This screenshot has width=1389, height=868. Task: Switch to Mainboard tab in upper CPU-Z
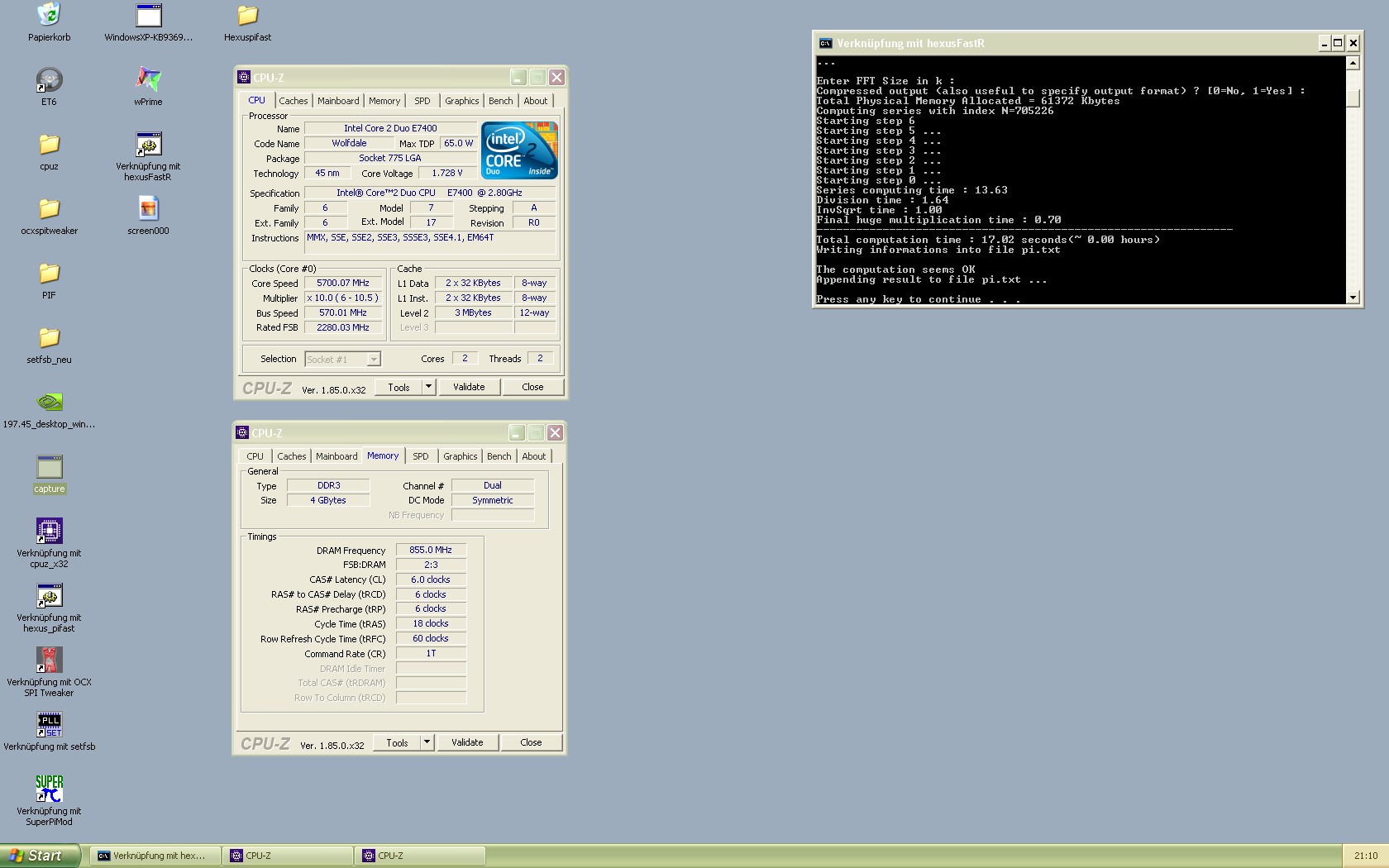click(338, 101)
